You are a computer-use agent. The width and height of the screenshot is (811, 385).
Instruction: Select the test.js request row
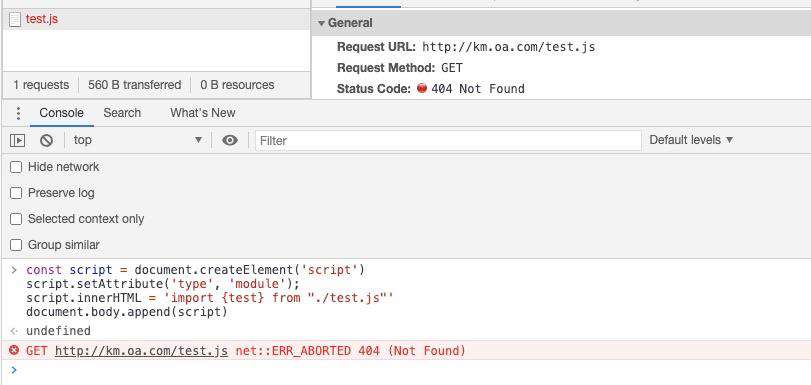click(x=156, y=20)
